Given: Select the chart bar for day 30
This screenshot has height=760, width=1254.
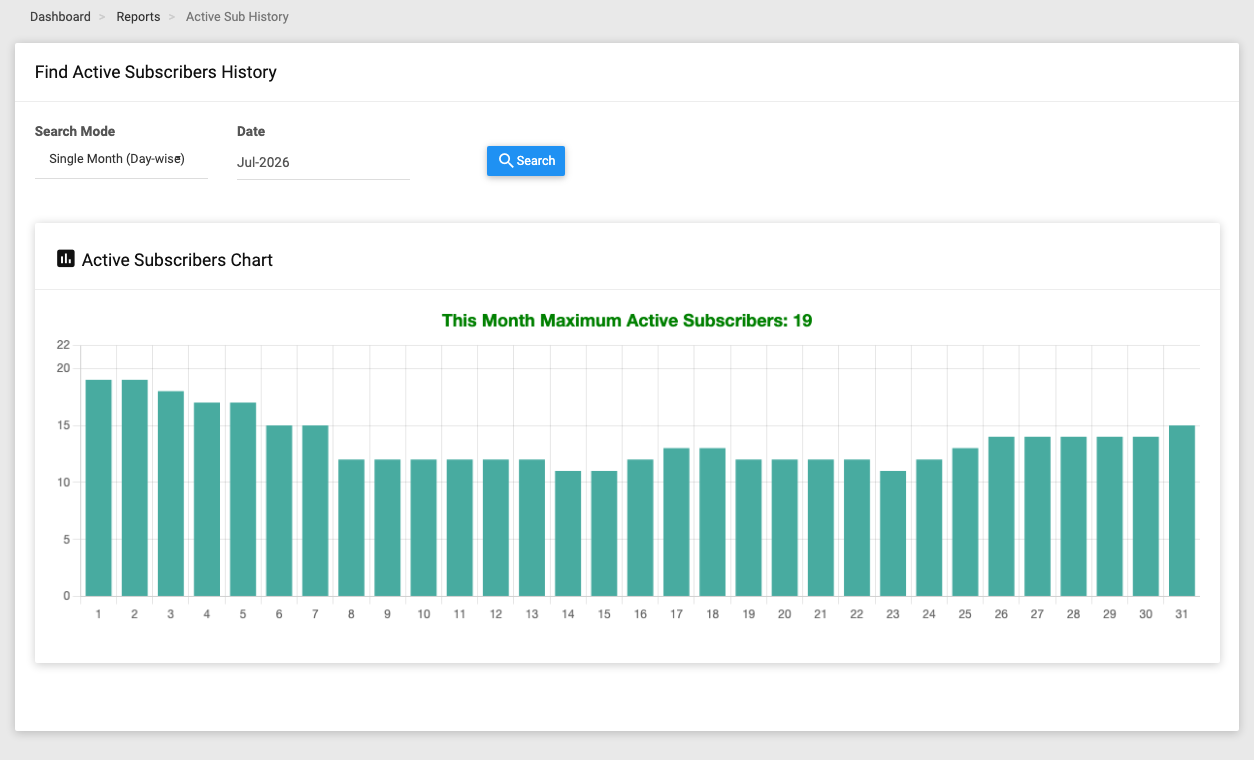Looking at the screenshot, I should pyautogui.click(x=1146, y=516).
